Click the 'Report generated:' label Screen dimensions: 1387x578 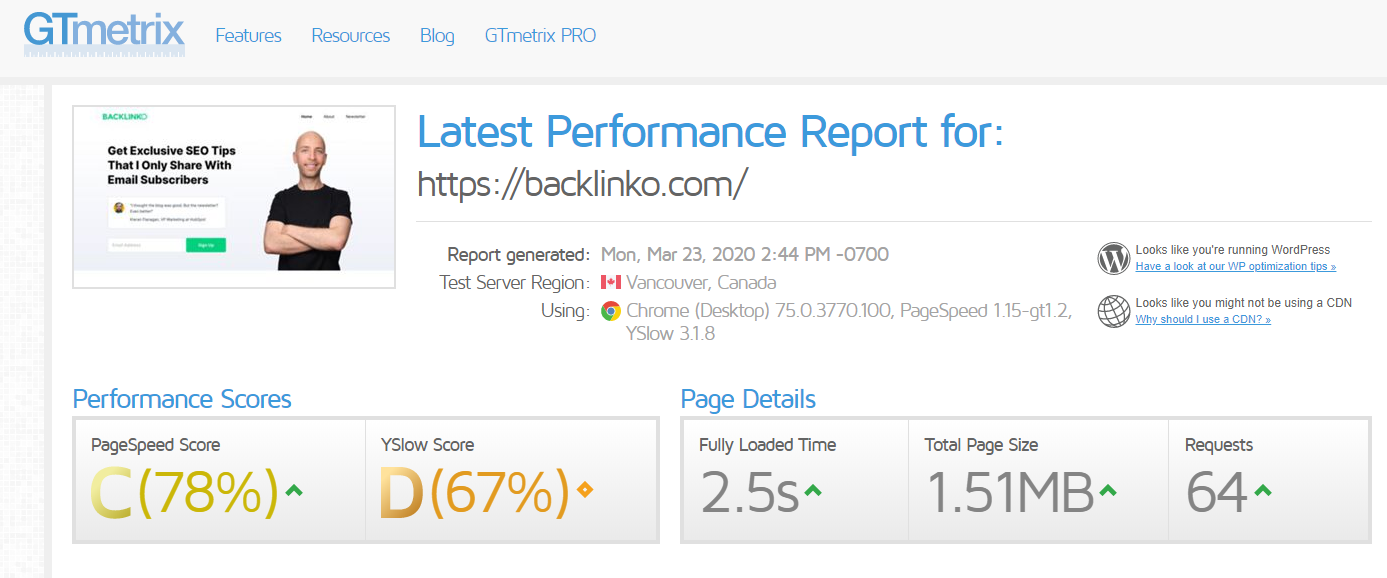[519, 254]
